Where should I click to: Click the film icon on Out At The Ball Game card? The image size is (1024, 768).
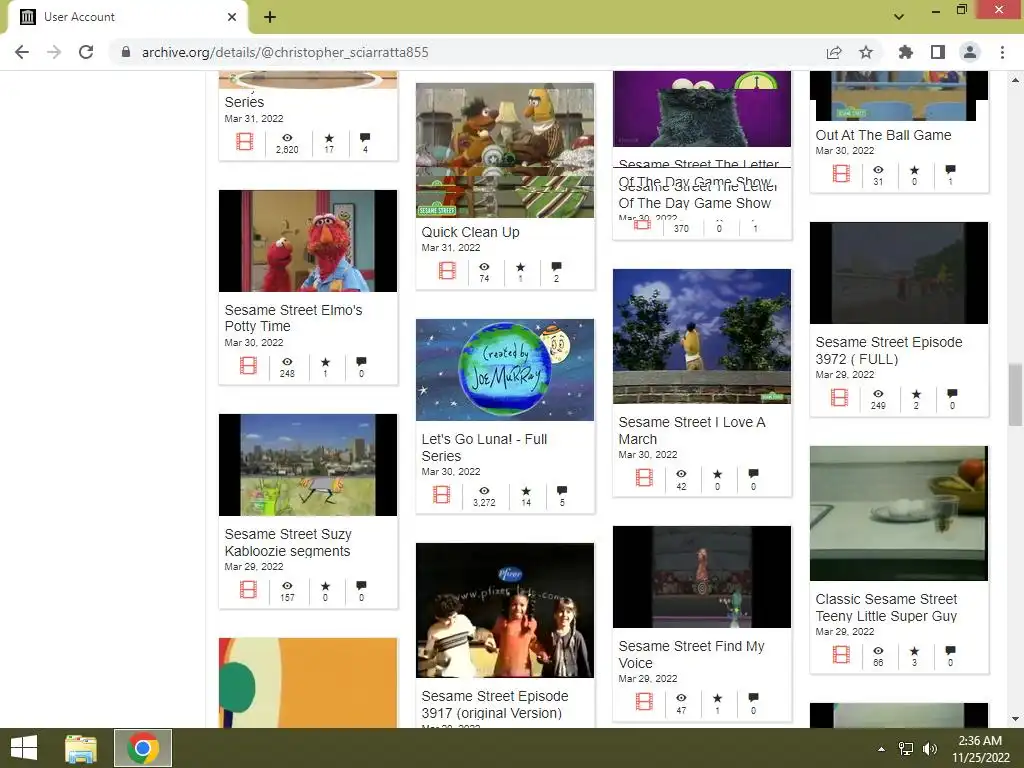click(x=841, y=174)
